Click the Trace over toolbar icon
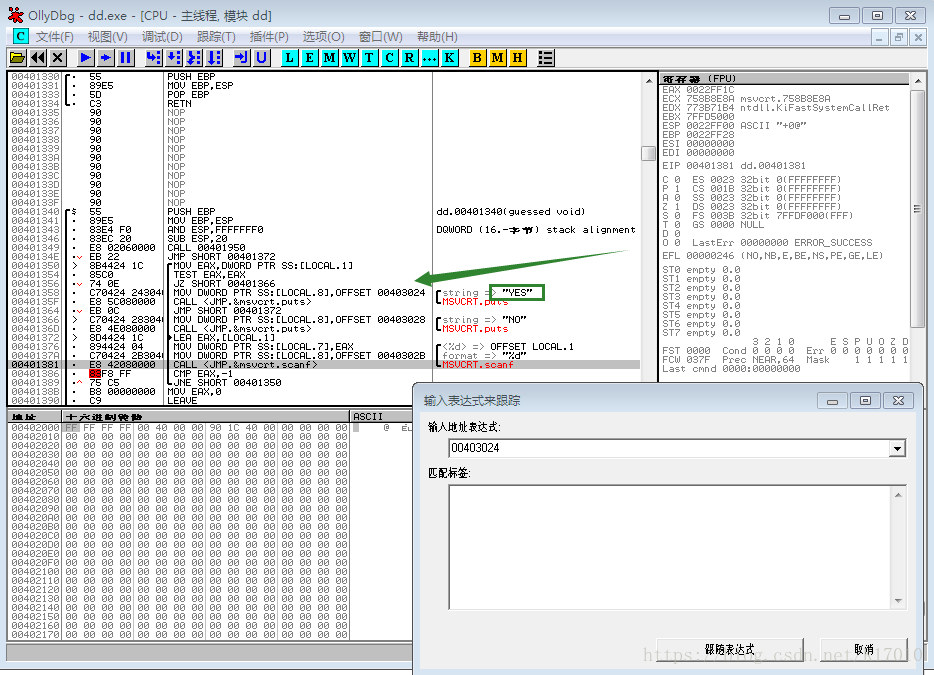This screenshot has height=675, width=934. pyautogui.click(x=214, y=58)
